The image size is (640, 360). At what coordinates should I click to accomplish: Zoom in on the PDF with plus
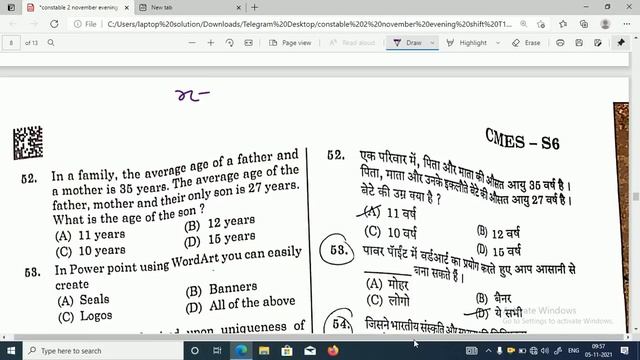pyautogui.click(x=211, y=42)
